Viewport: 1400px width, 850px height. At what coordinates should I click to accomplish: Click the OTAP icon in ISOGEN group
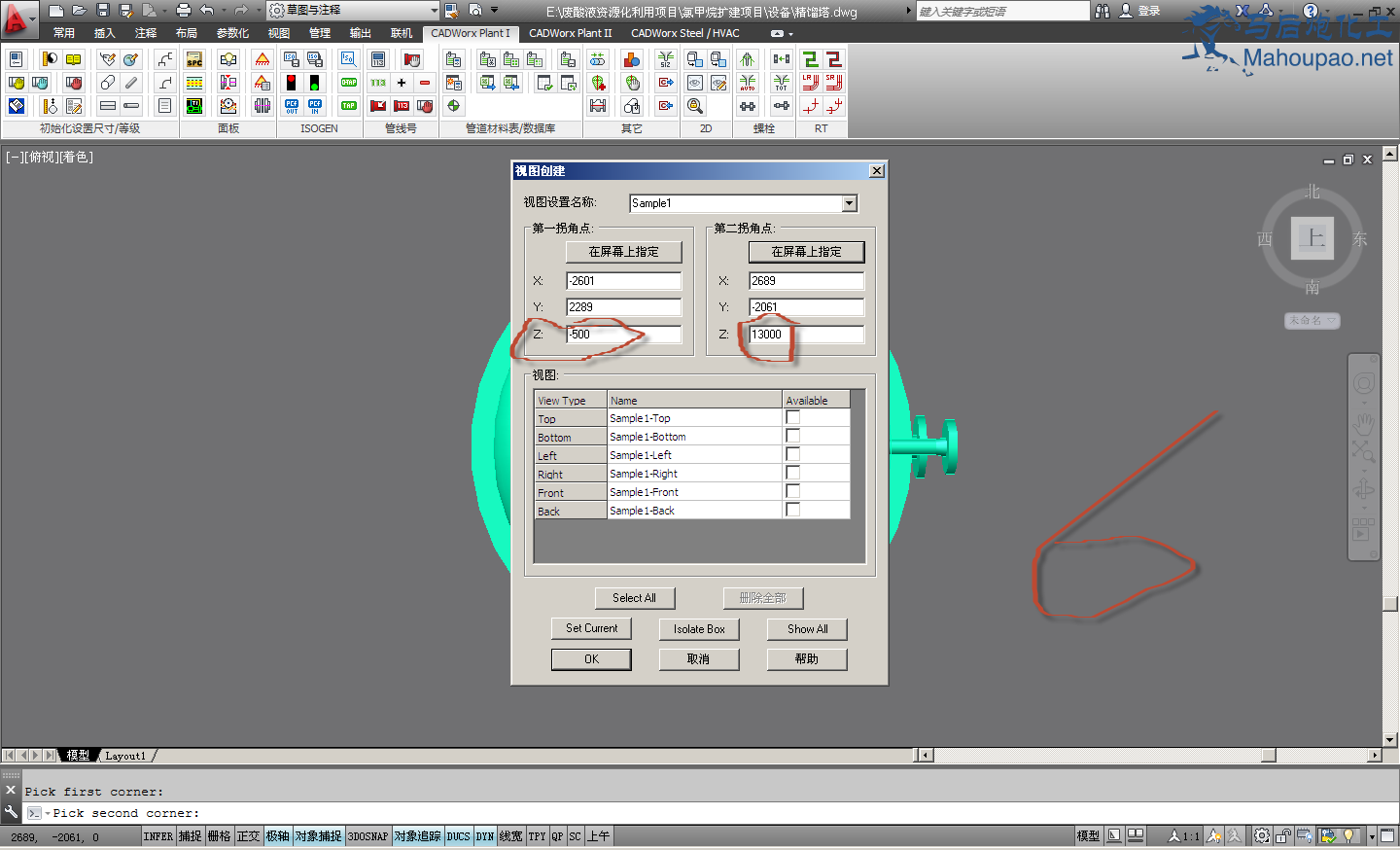click(x=348, y=83)
